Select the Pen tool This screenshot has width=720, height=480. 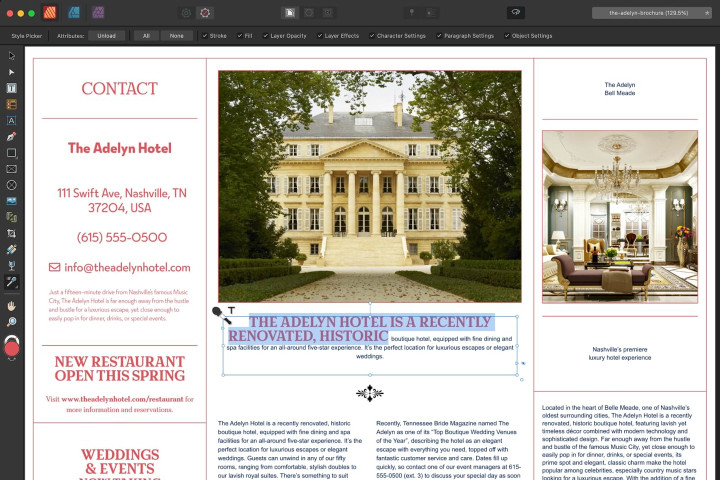coord(11,136)
